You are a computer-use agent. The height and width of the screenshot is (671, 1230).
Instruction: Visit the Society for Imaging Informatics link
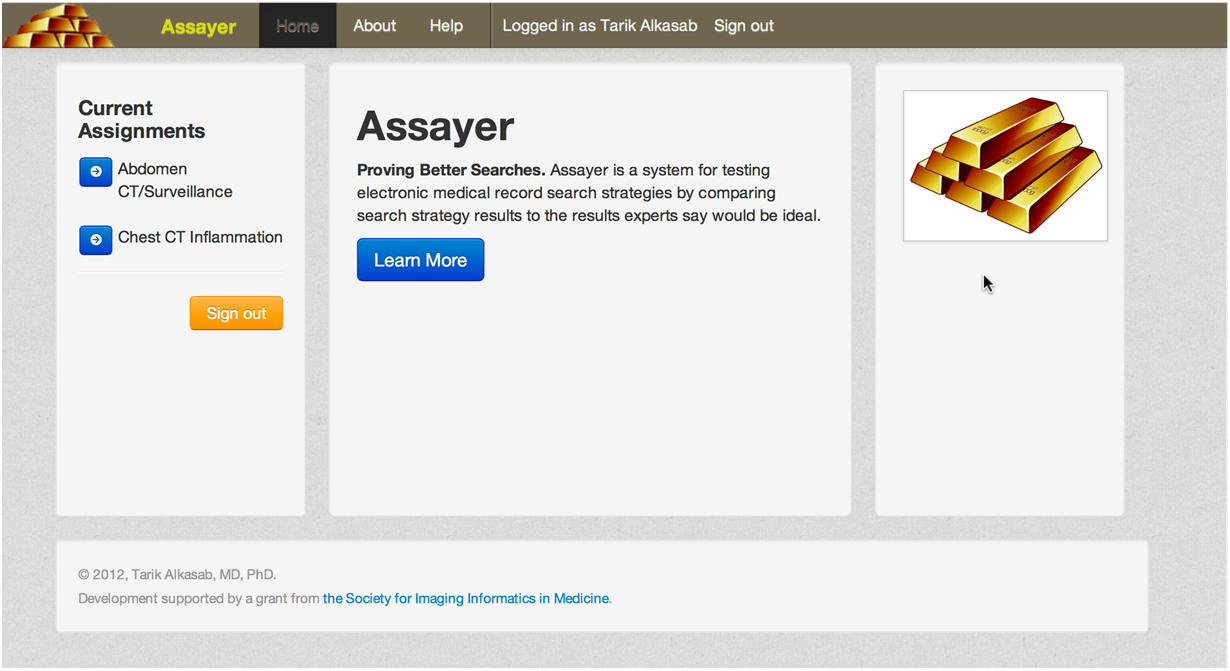465,598
